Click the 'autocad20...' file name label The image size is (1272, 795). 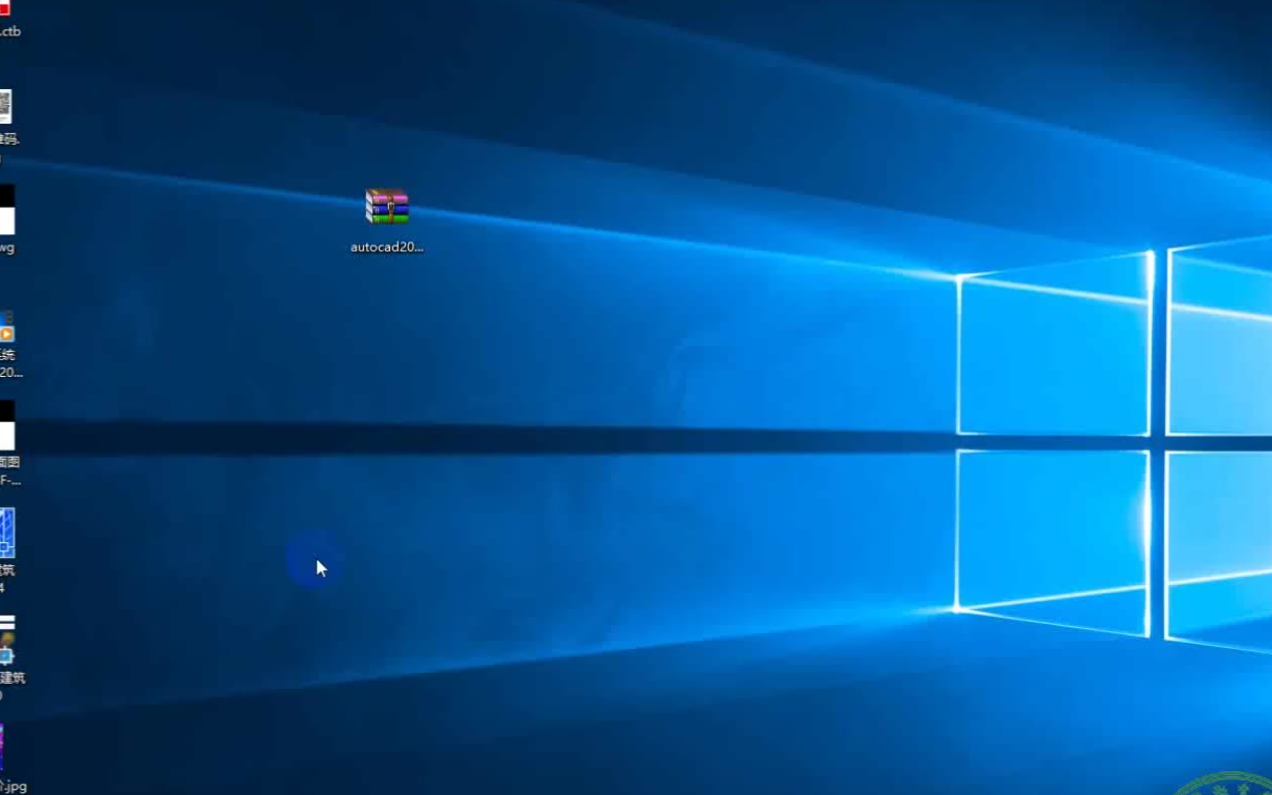point(387,247)
